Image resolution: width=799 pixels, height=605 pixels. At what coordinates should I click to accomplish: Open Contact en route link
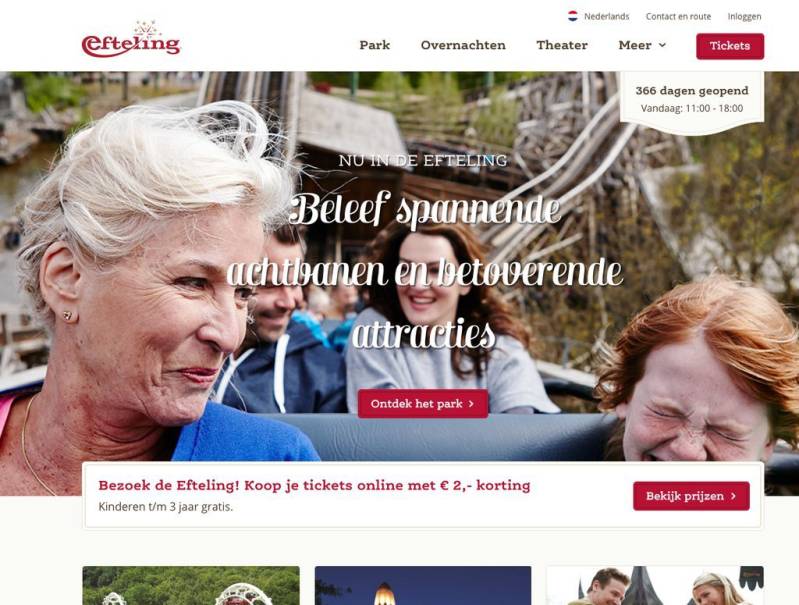678,16
